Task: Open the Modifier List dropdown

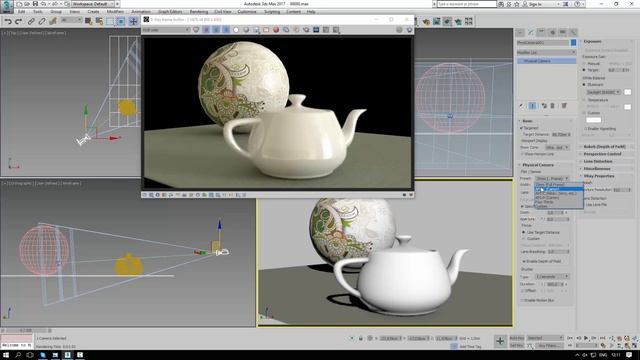Action: point(546,52)
